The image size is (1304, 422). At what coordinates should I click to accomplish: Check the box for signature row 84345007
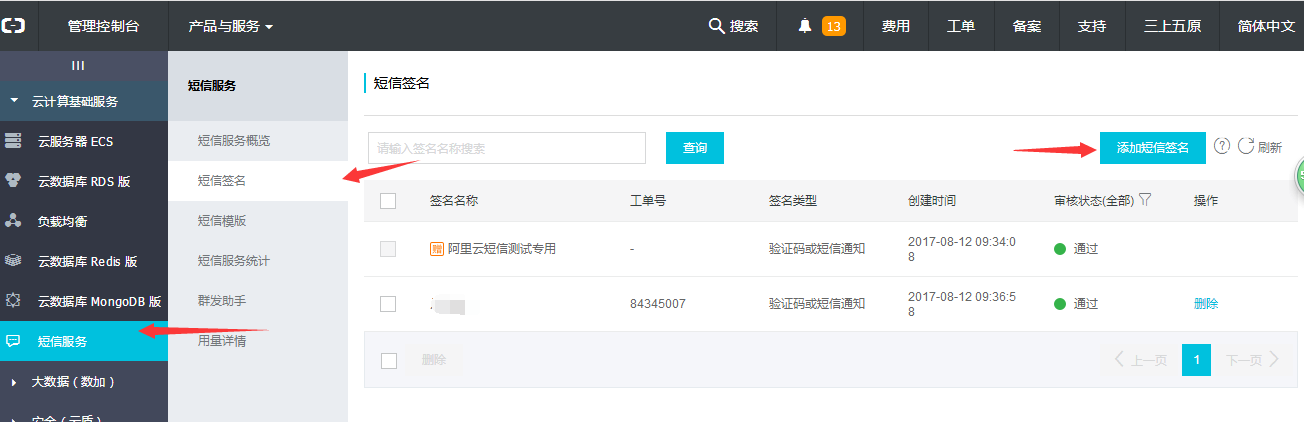point(388,303)
